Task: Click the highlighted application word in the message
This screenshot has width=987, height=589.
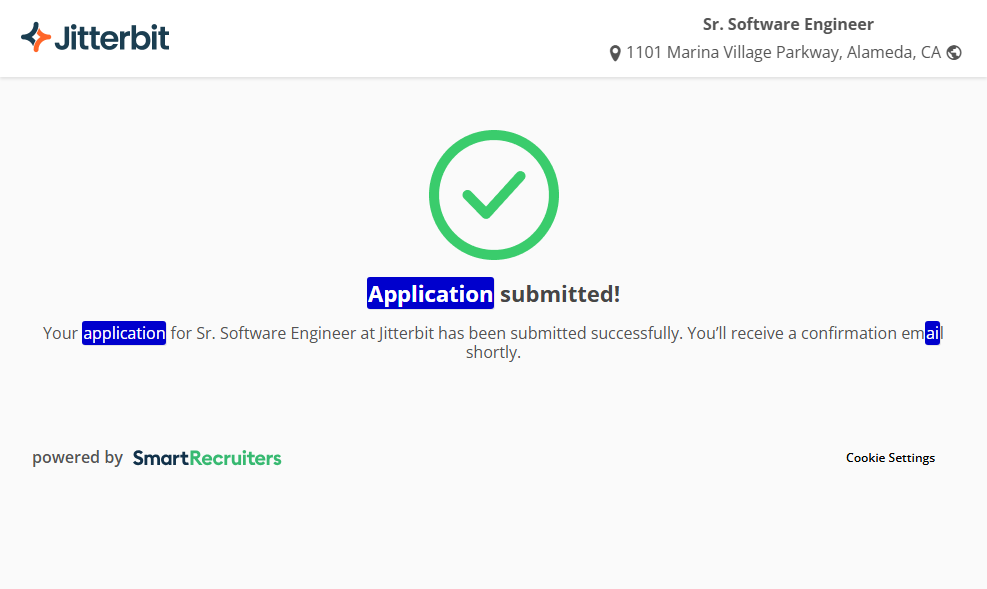Action: (x=124, y=333)
